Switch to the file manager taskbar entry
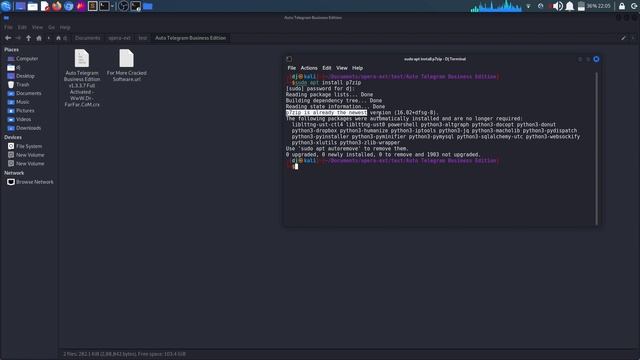 147,6
